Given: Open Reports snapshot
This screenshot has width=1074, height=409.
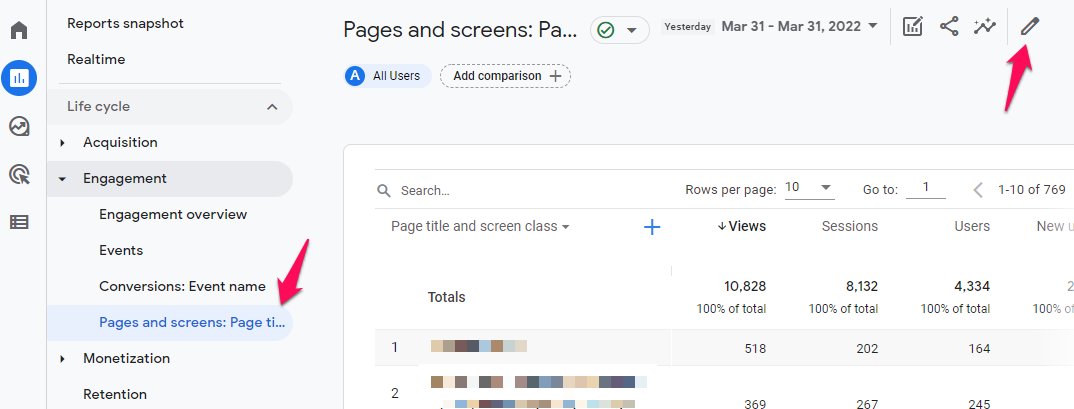Looking at the screenshot, I should (x=125, y=23).
